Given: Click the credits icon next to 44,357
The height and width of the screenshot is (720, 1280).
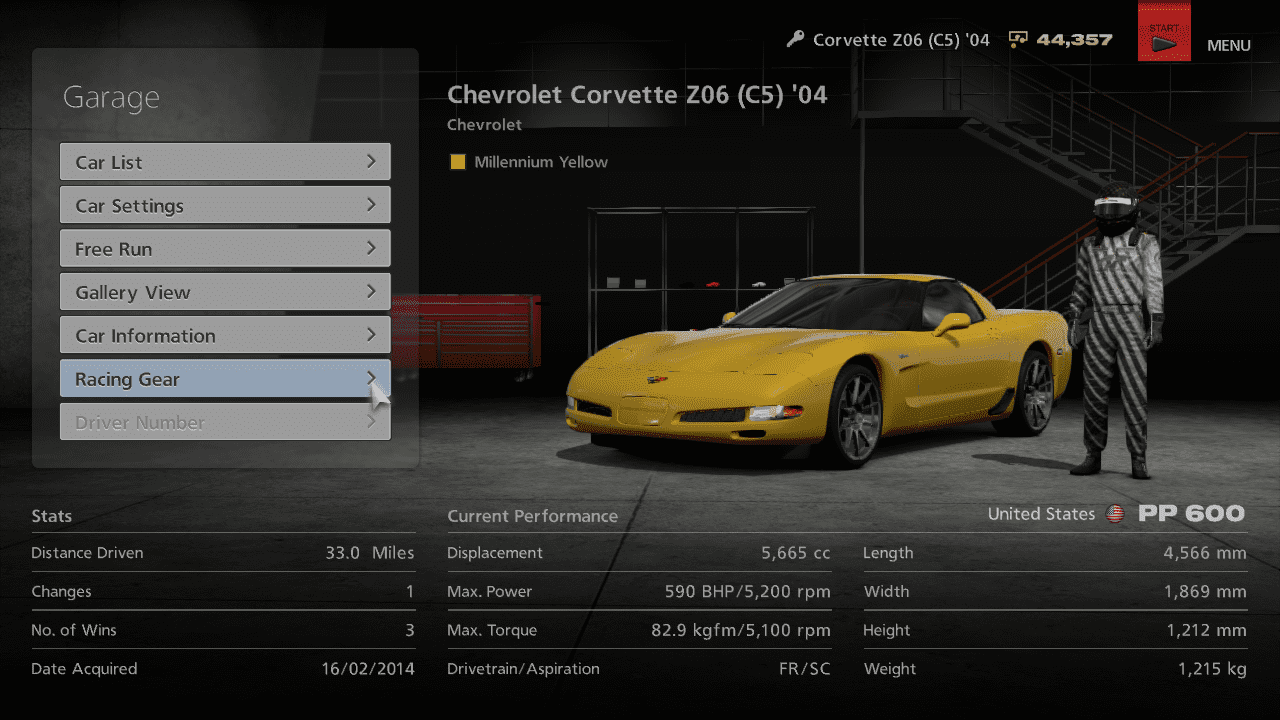Looking at the screenshot, I should [x=1018, y=40].
